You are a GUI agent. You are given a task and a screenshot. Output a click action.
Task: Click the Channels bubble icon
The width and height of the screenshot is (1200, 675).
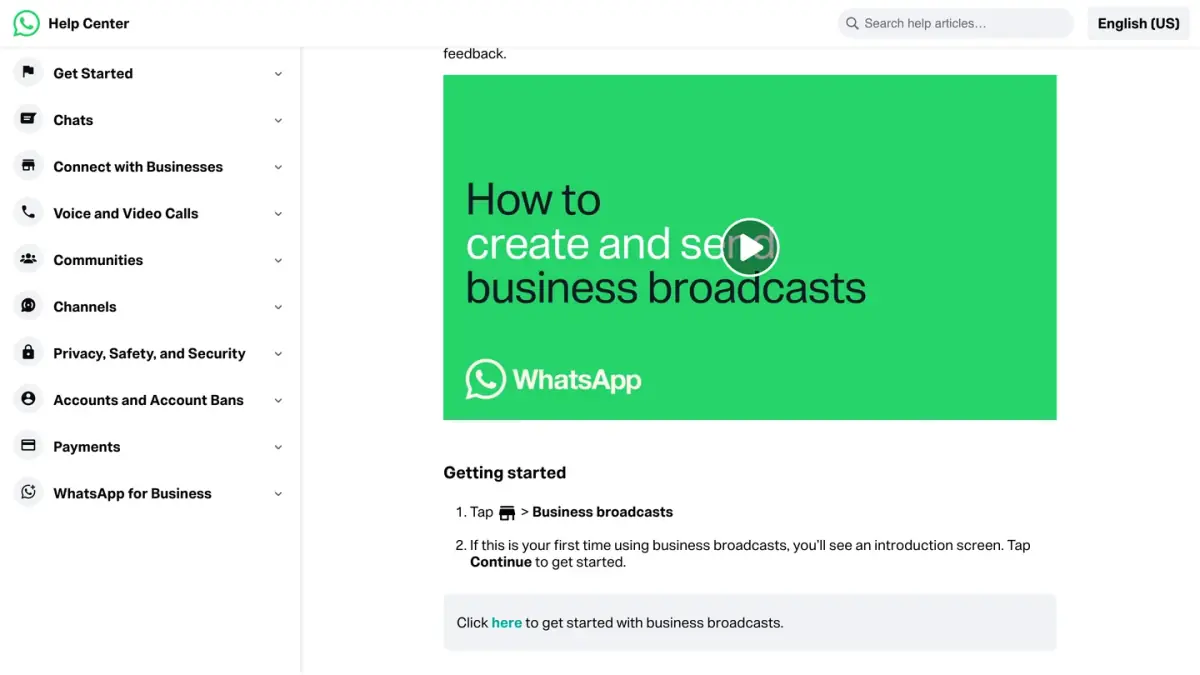pyautogui.click(x=28, y=306)
